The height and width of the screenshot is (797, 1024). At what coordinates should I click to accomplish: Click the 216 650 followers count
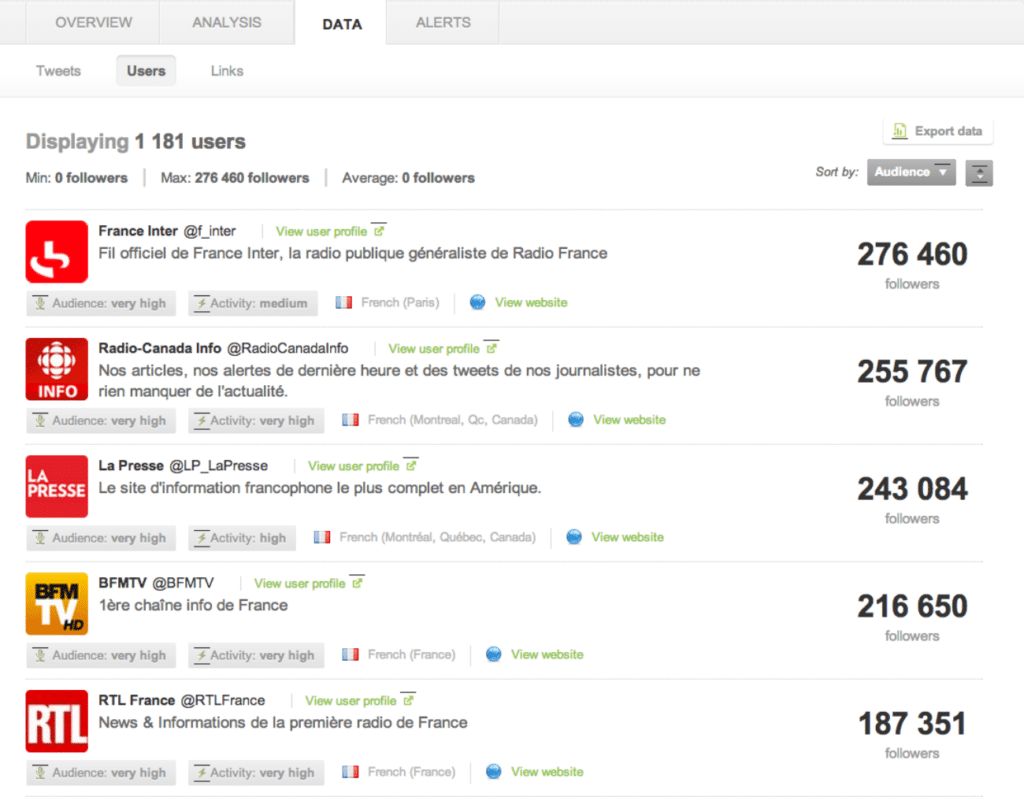pos(912,606)
